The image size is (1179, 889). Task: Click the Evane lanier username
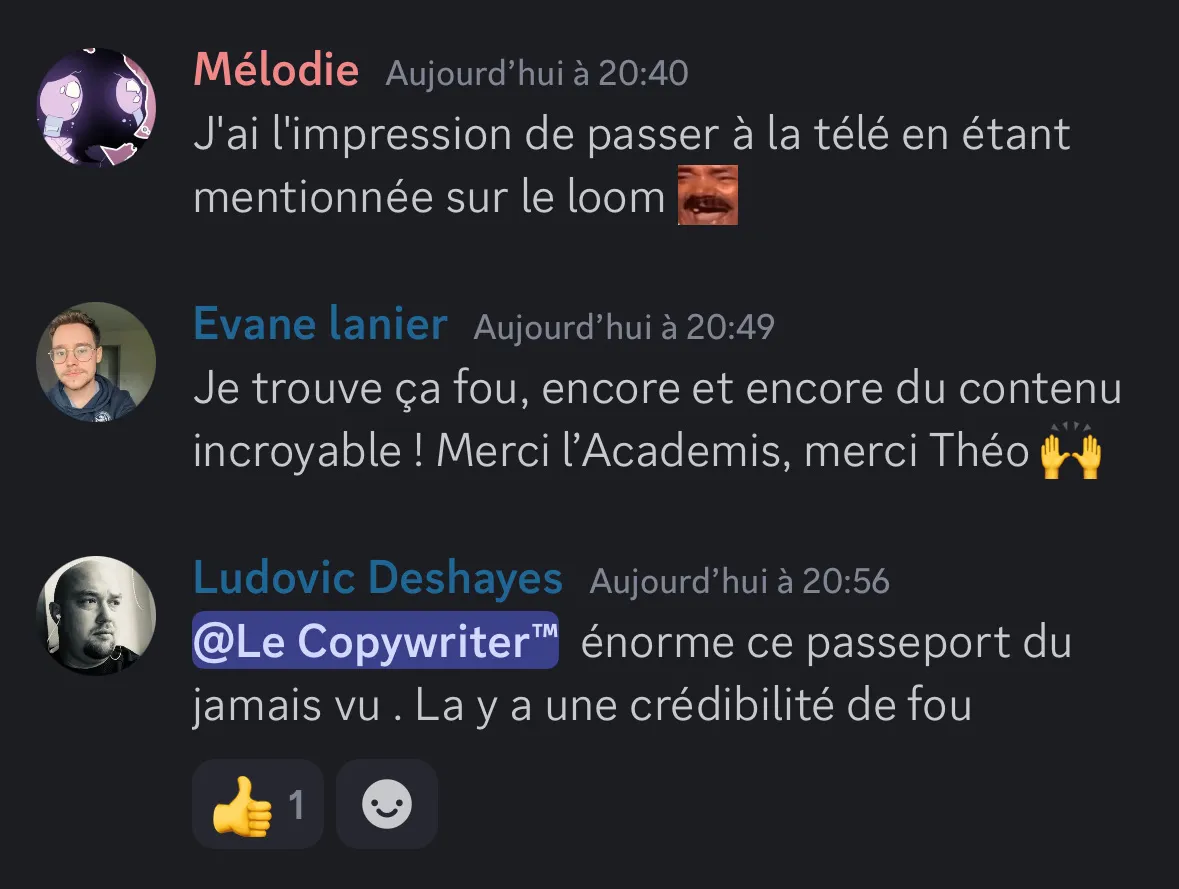(x=320, y=324)
